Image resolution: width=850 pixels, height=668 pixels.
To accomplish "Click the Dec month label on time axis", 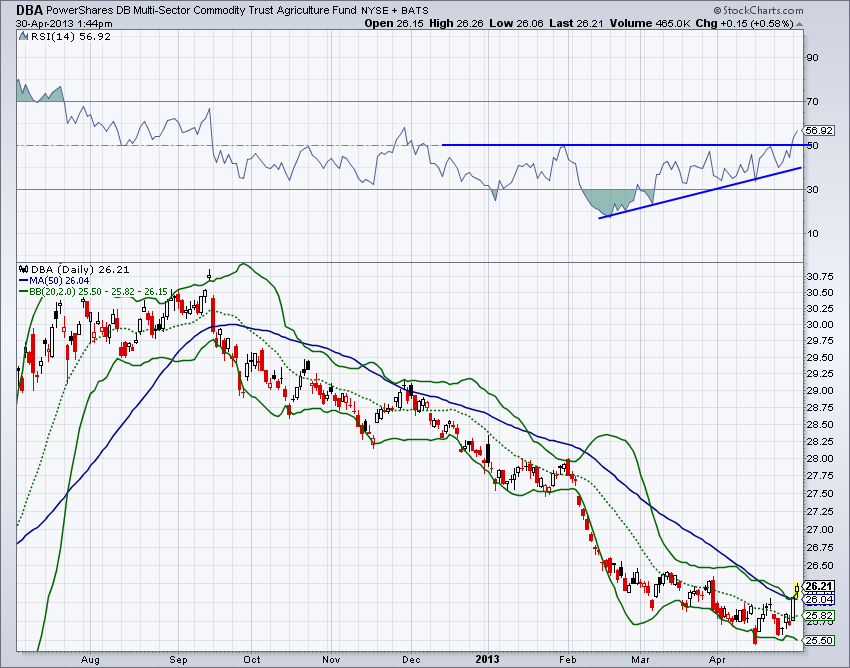I will pyautogui.click(x=411, y=660).
